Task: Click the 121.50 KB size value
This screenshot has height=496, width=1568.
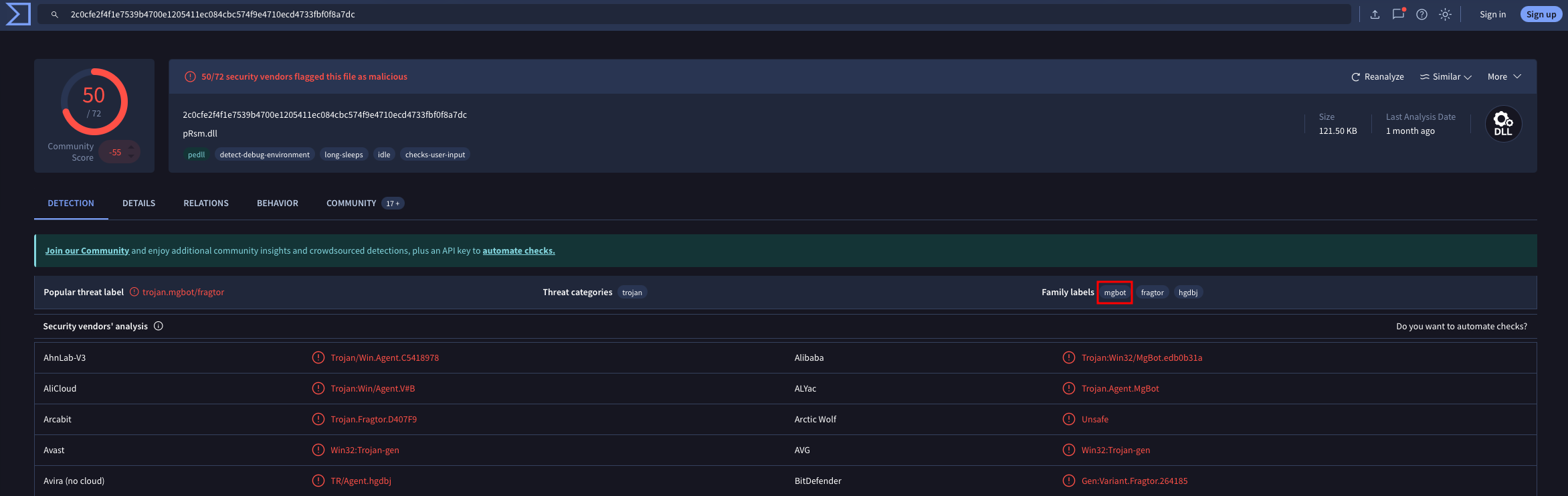Action: tap(1338, 131)
